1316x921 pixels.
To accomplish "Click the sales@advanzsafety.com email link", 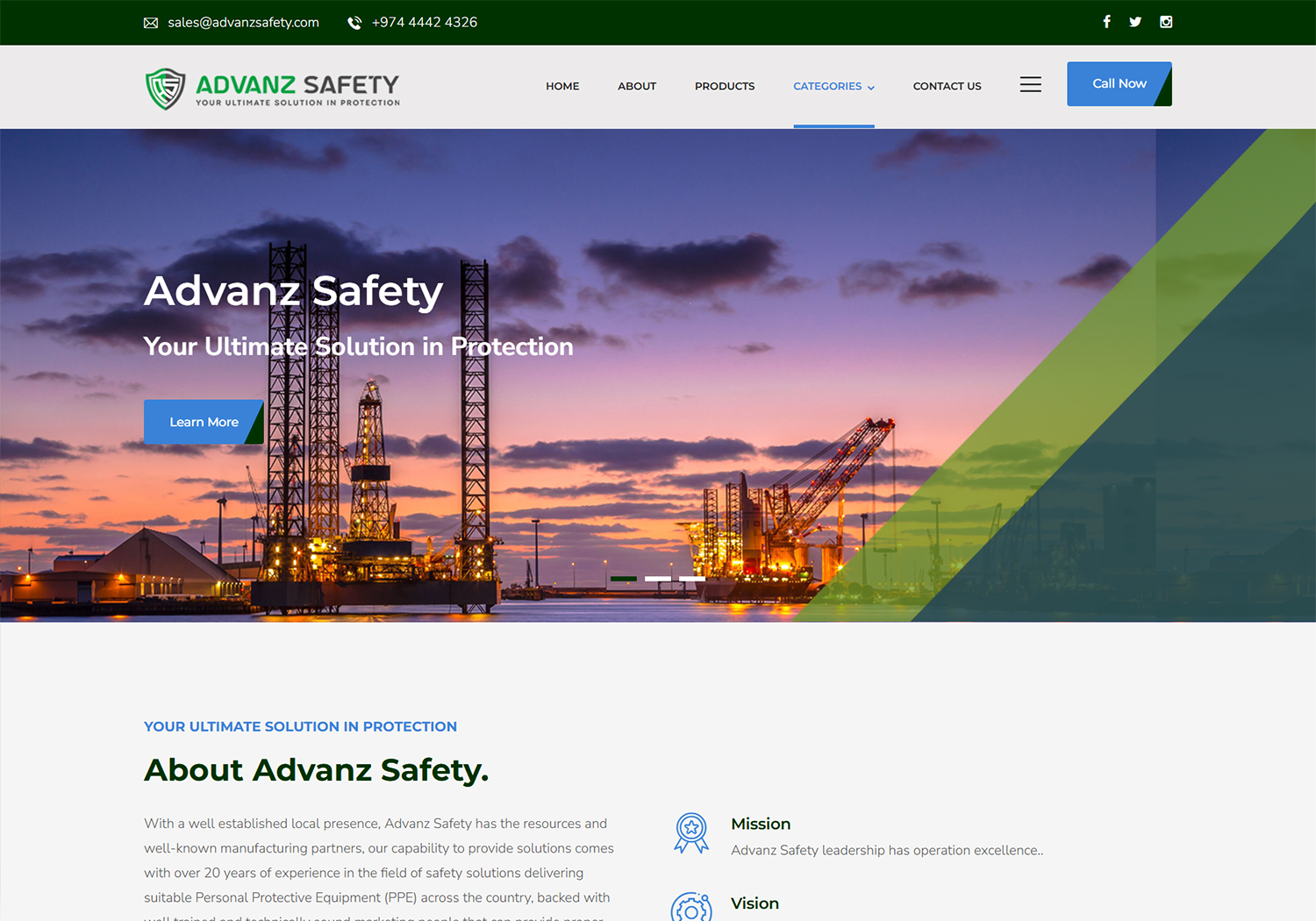I will 243,23.
